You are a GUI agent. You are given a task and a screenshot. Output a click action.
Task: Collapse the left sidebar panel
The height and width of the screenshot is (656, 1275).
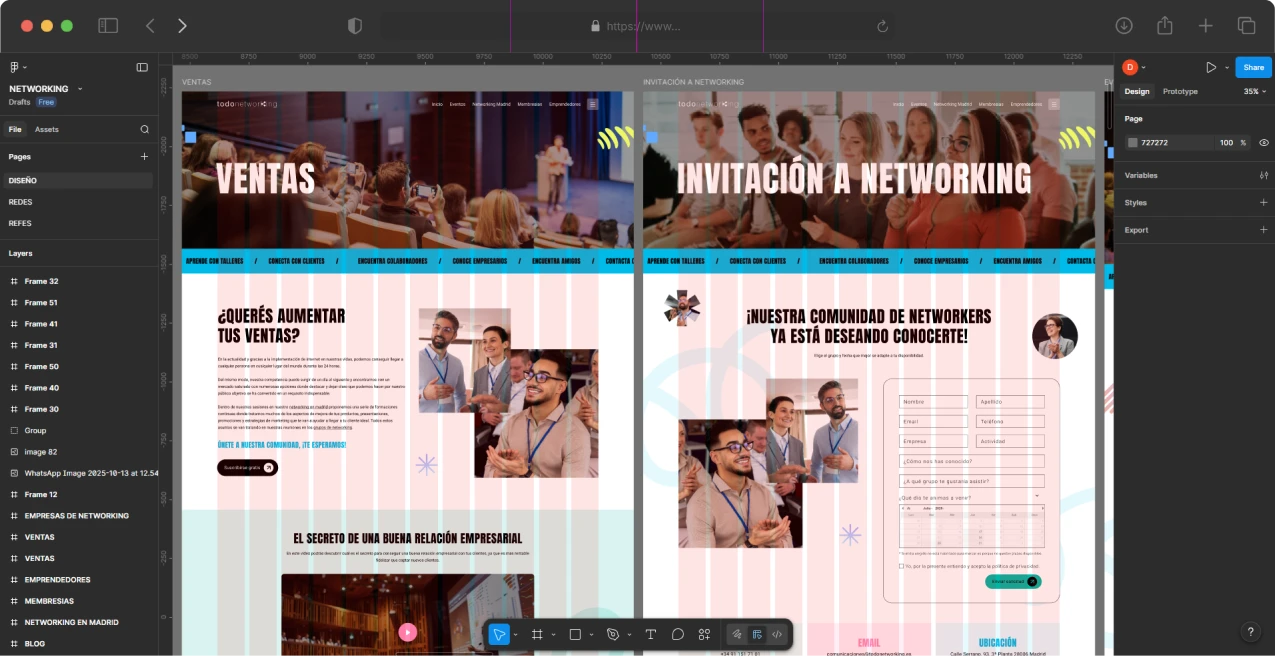tap(142, 67)
